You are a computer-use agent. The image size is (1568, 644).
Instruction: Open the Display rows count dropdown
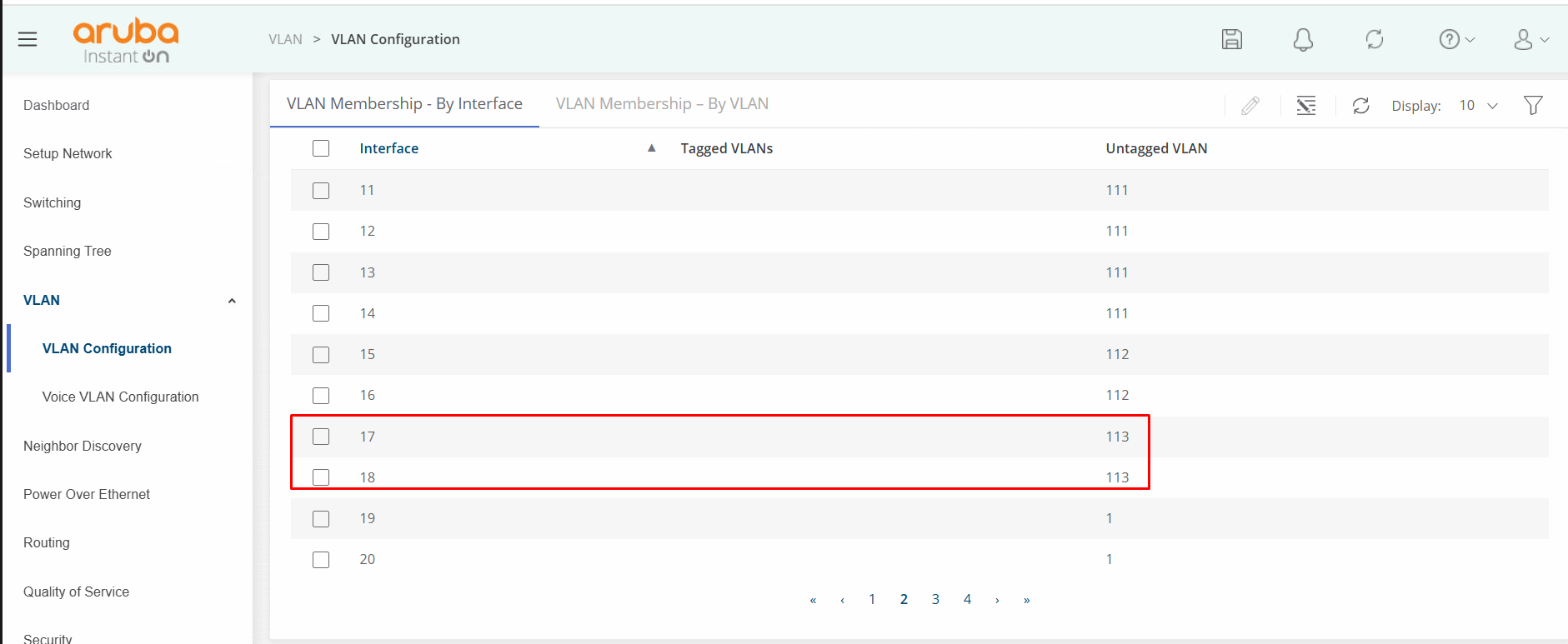[1478, 106]
